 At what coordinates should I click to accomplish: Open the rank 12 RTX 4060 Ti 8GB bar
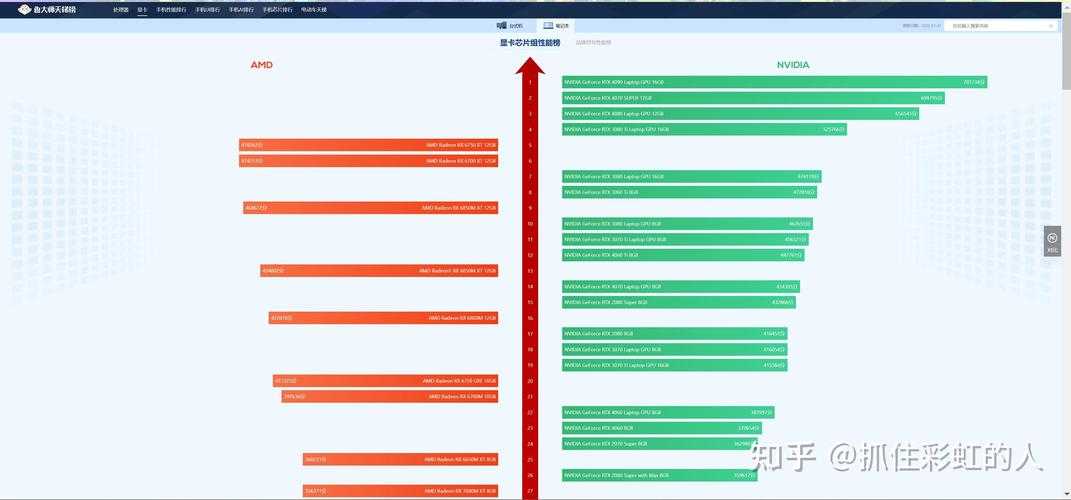click(x=683, y=255)
